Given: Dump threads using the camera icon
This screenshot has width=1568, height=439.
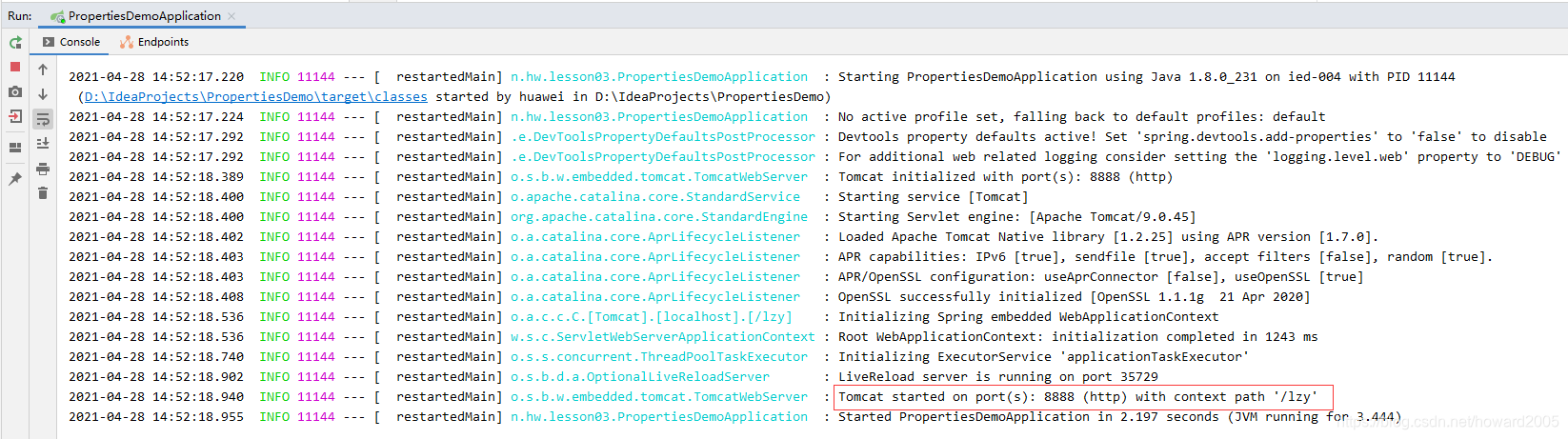Looking at the screenshot, I should tap(15, 91).
